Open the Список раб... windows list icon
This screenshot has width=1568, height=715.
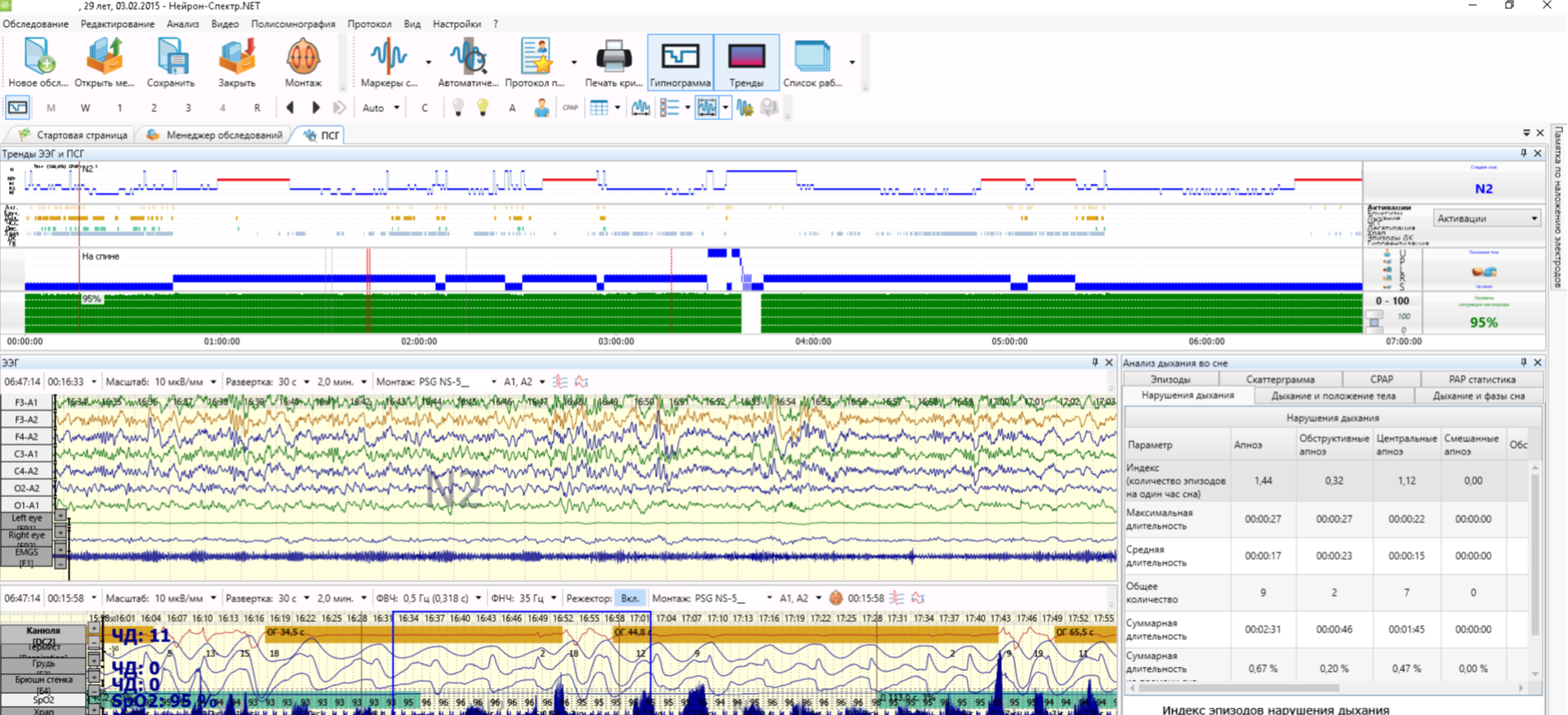click(x=812, y=56)
